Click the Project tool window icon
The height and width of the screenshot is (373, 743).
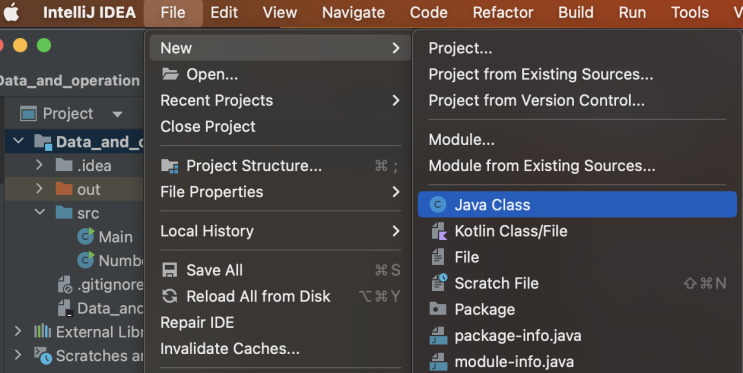28,114
